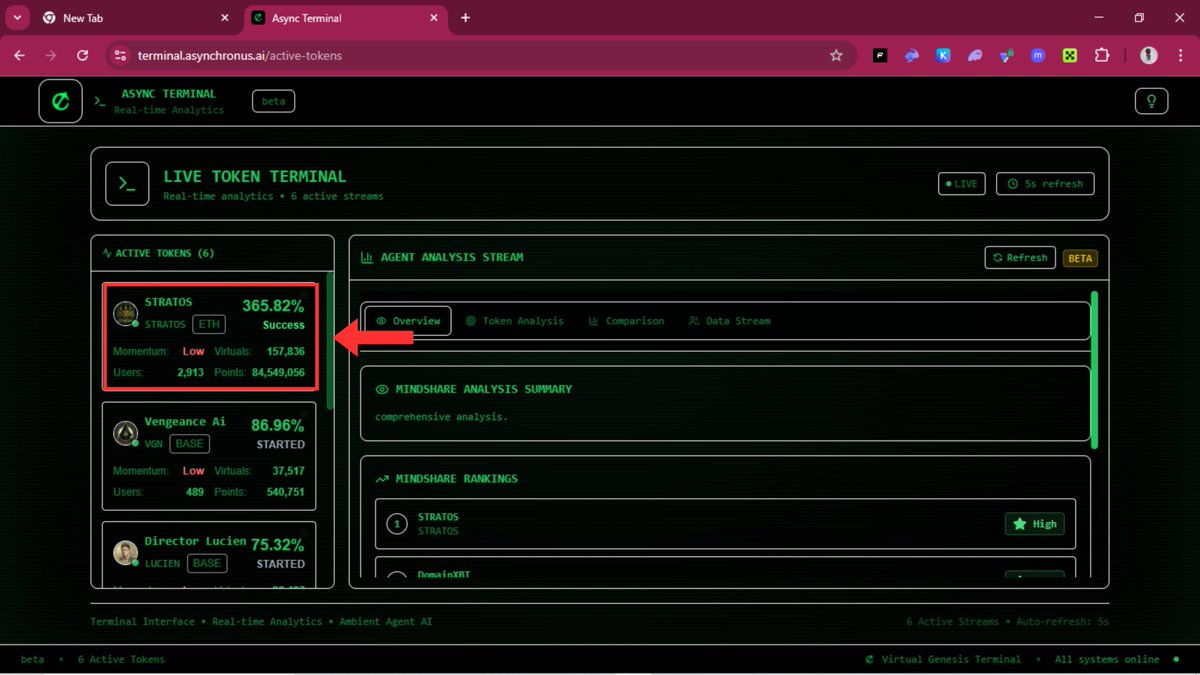Click the 6 Active Tokens footer text
Screen dimensions: 1200x675
(121, 660)
